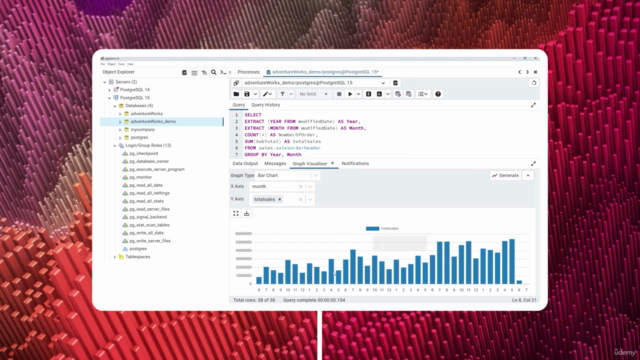Open the Graph Type Bar Chart dropdown
The height and width of the screenshot is (360, 640).
click(x=316, y=176)
